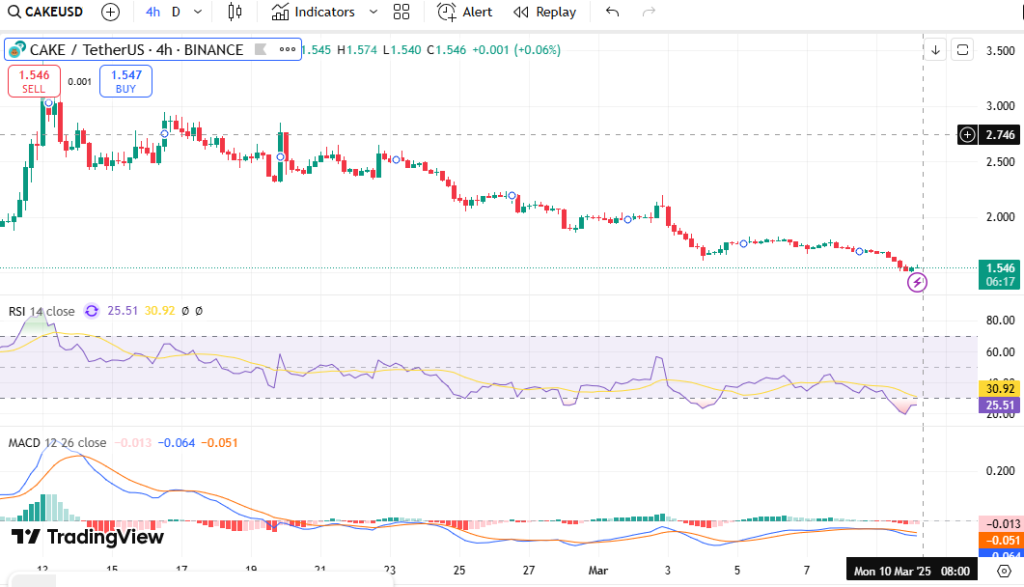The image size is (1024, 587).
Task: Click the purple RSI refresh icon
Action: pyautogui.click(x=91, y=311)
